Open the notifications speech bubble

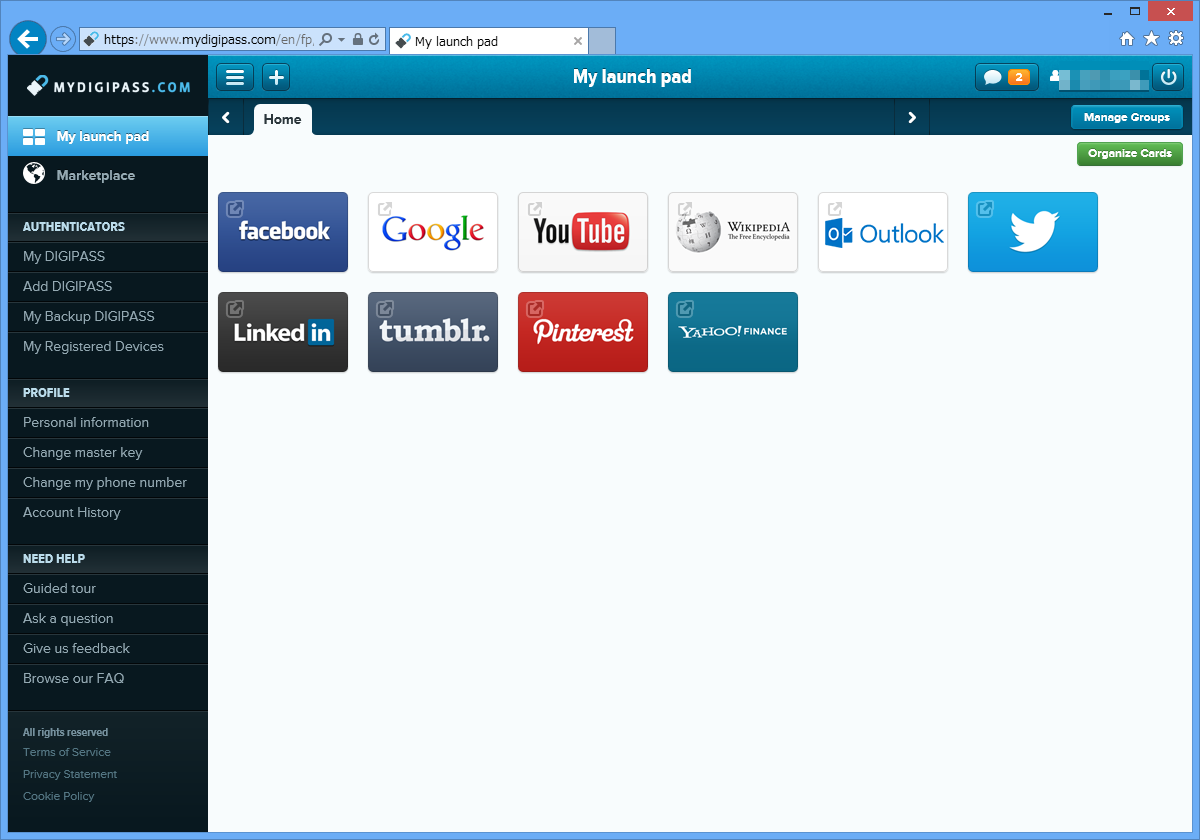(1007, 77)
